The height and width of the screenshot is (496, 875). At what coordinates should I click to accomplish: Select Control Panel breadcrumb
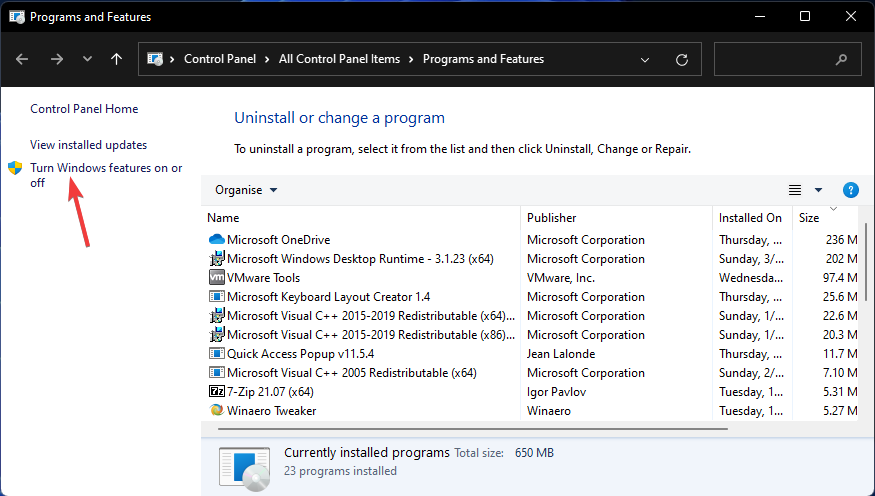click(220, 59)
